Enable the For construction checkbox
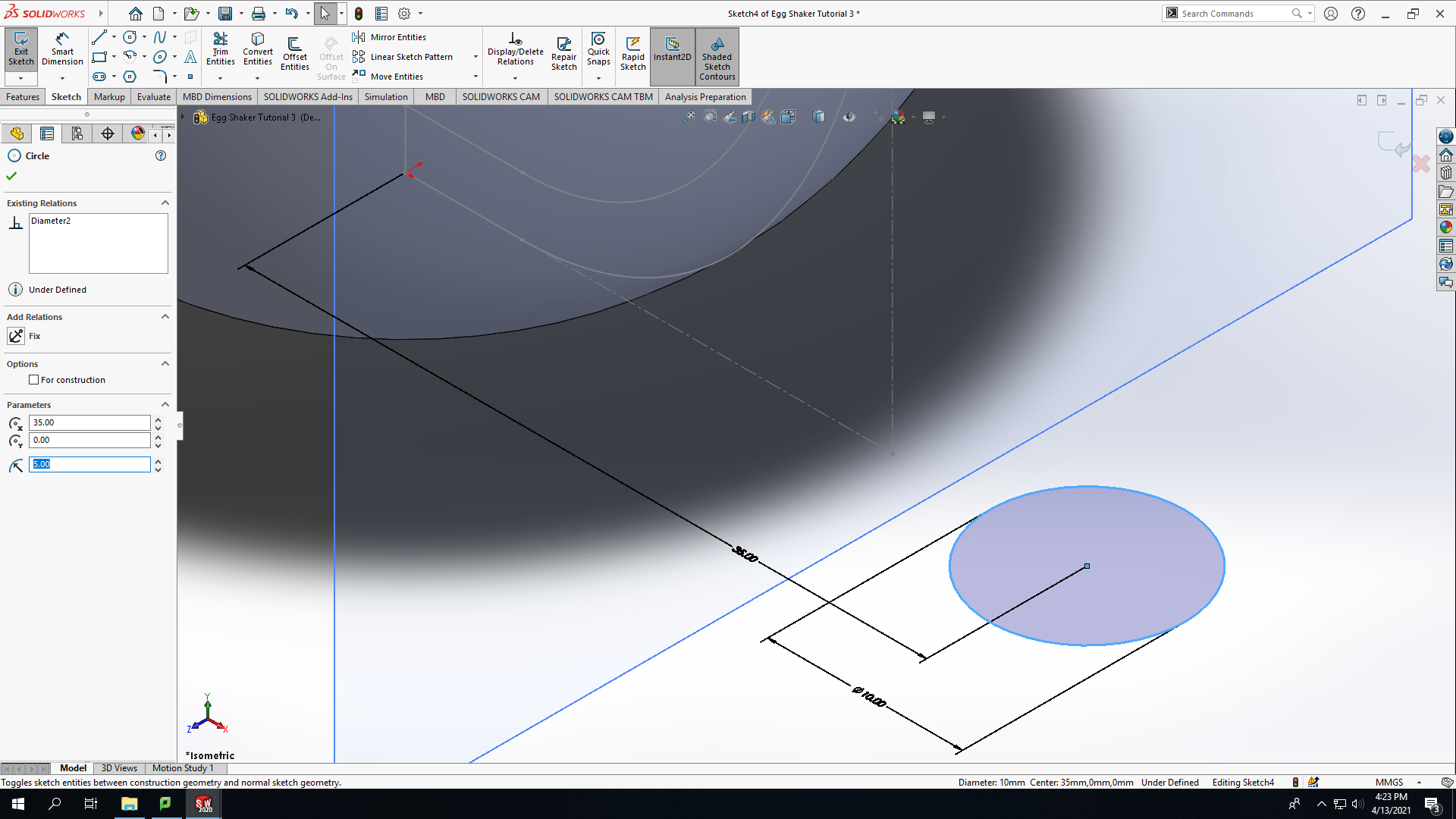Image resolution: width=1456 pixels, height=819 pixels. tap(33, 380)
